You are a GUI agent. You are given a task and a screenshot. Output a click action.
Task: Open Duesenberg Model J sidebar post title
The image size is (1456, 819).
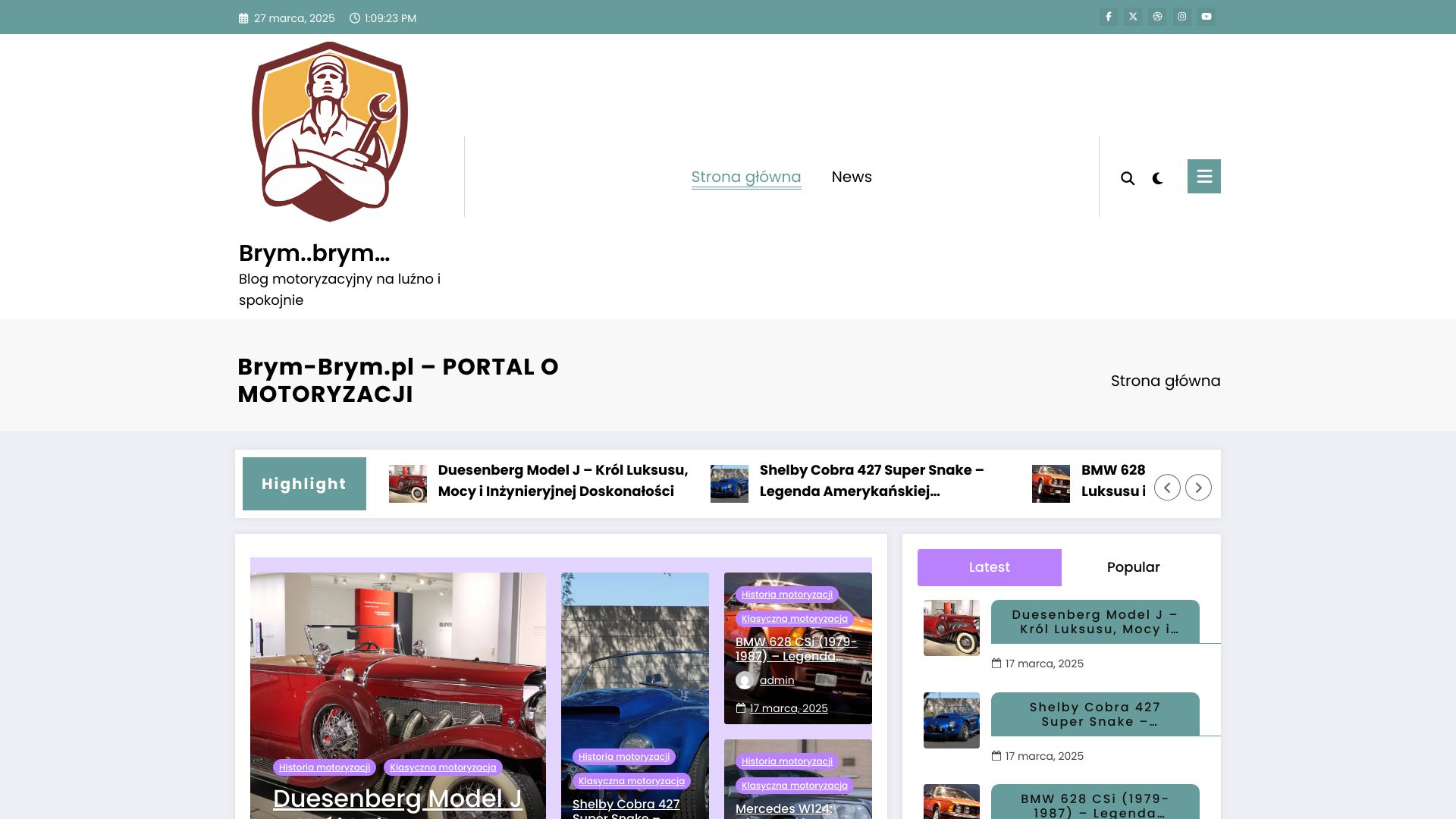point(1095,622)
